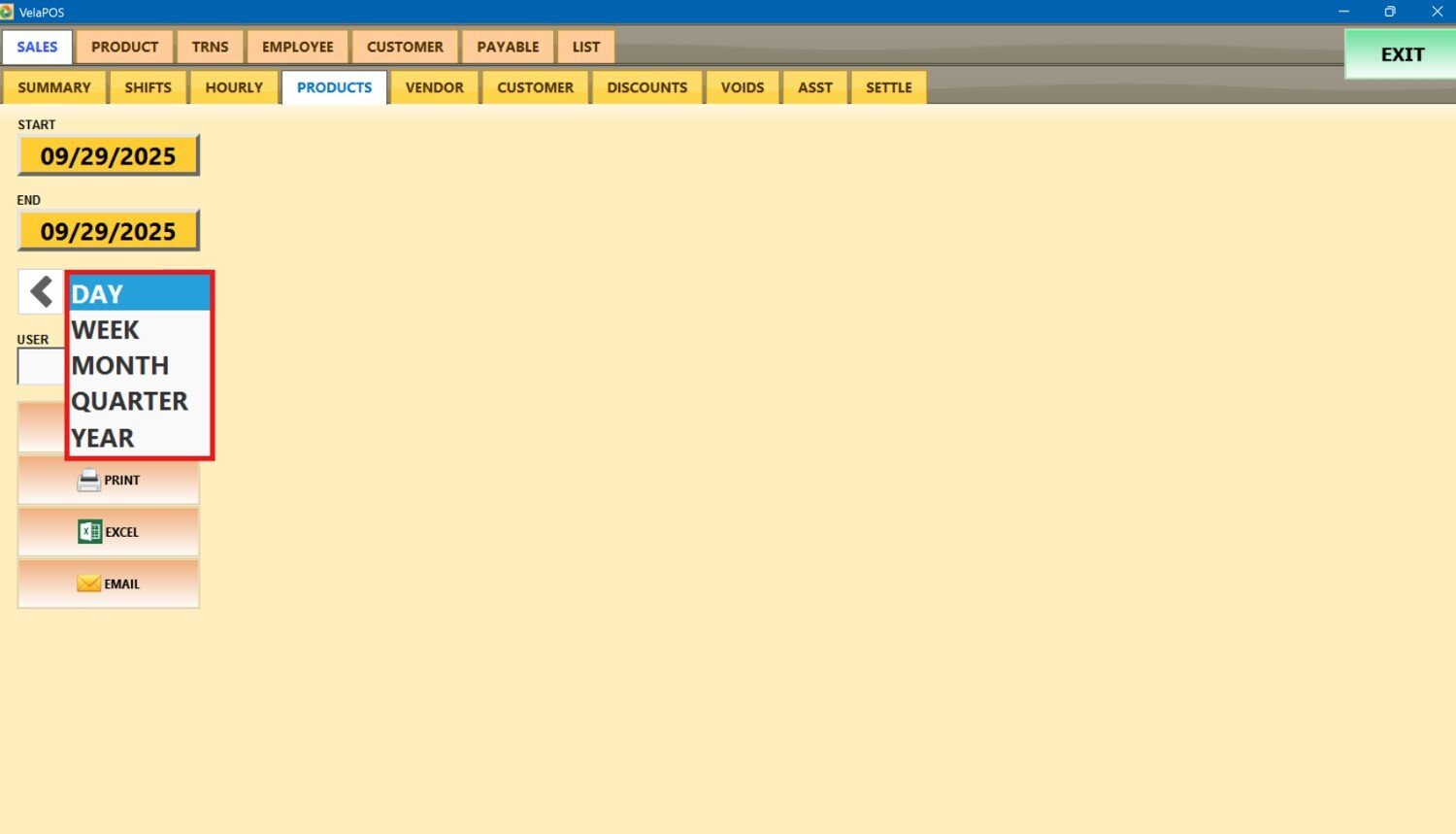Pick MONTH from the period list
This screenshot has height=834, width=1456.
139,366
